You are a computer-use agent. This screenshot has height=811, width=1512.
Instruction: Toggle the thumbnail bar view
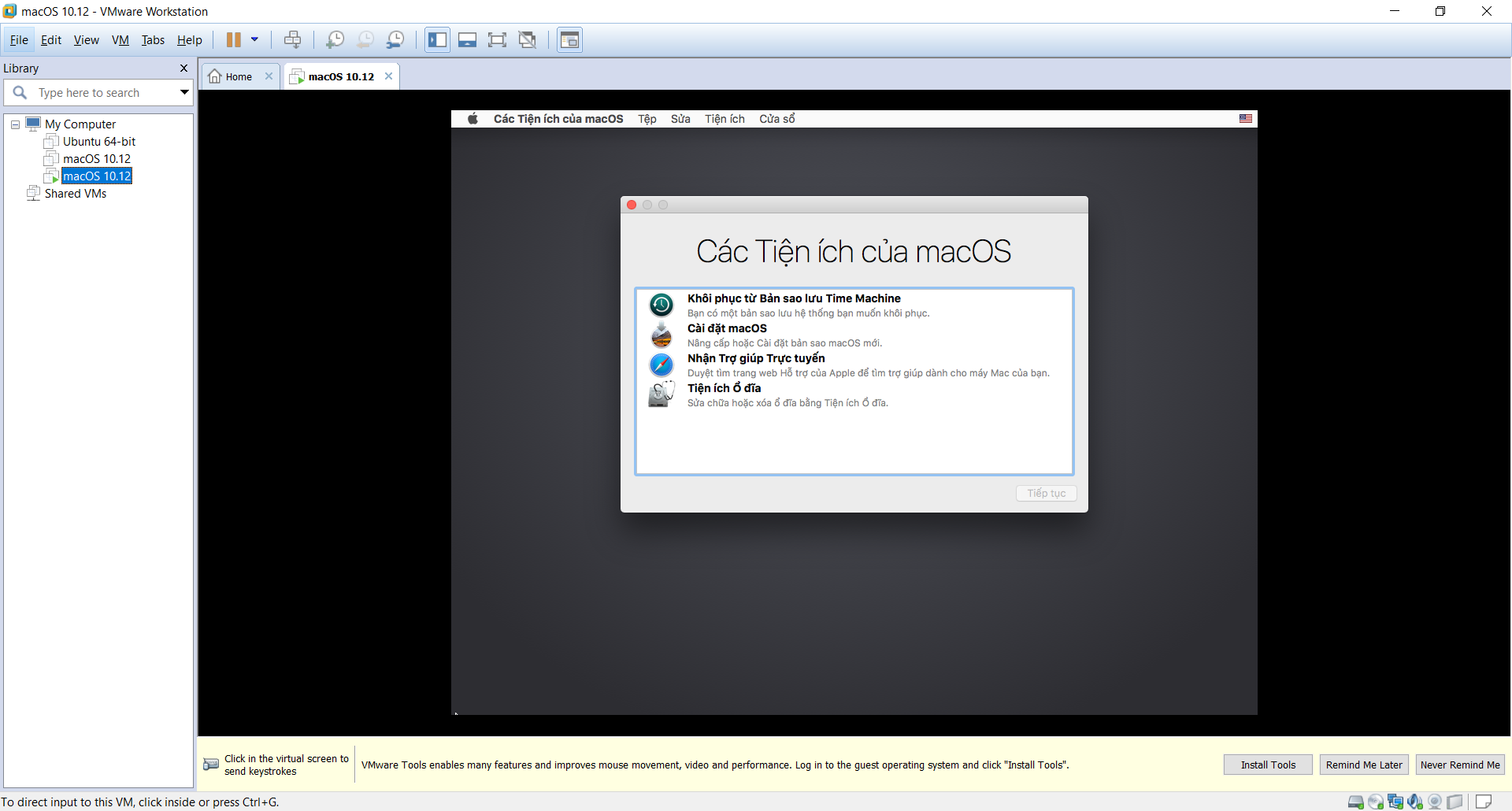point(467,40)
